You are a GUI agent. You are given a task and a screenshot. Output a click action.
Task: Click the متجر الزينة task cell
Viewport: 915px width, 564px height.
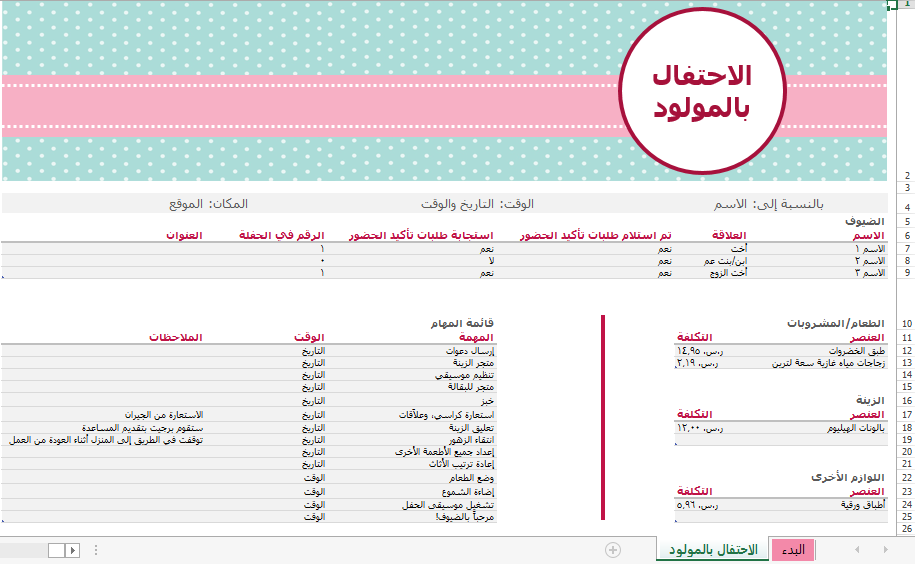click(x=473, y=363)
